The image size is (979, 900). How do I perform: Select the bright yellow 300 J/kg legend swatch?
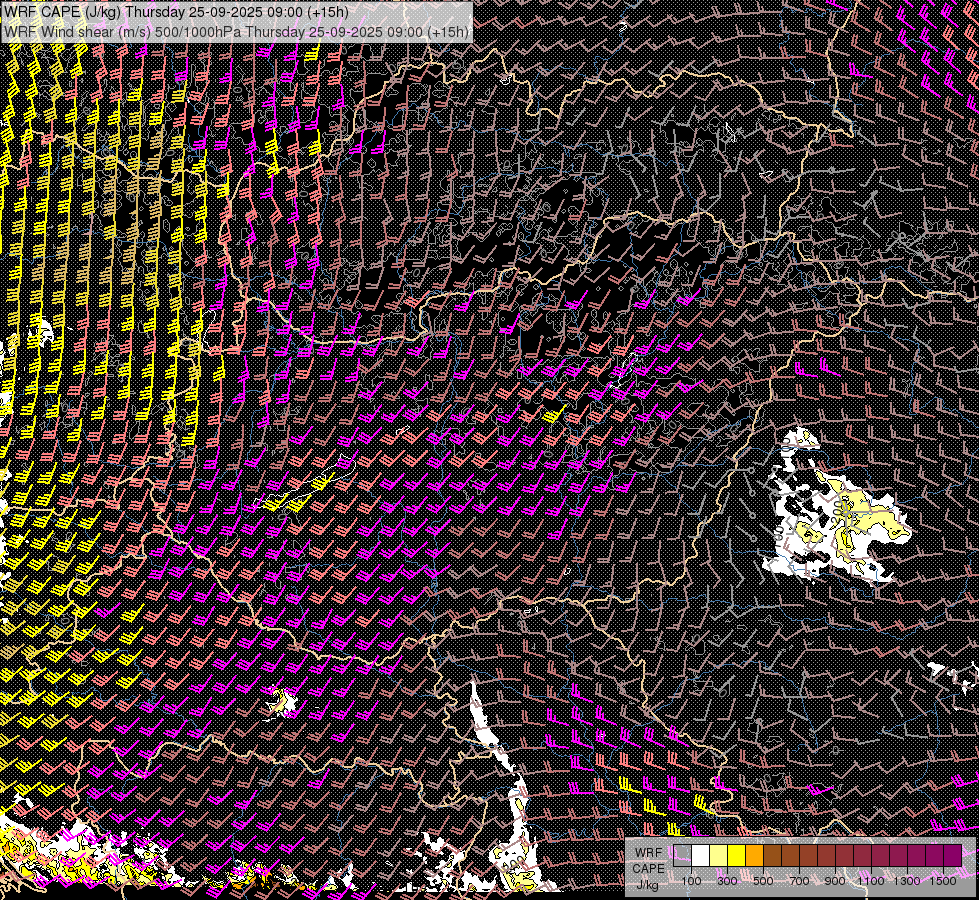click(737, 856)
